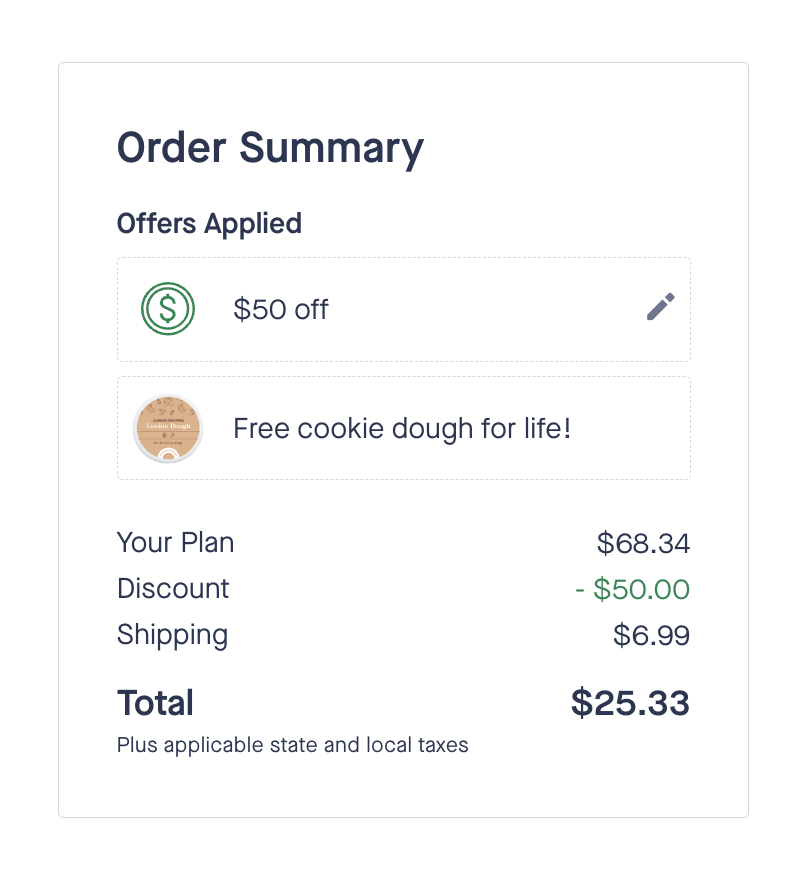Click the "Shipping" row label

(x=172, y=635)
